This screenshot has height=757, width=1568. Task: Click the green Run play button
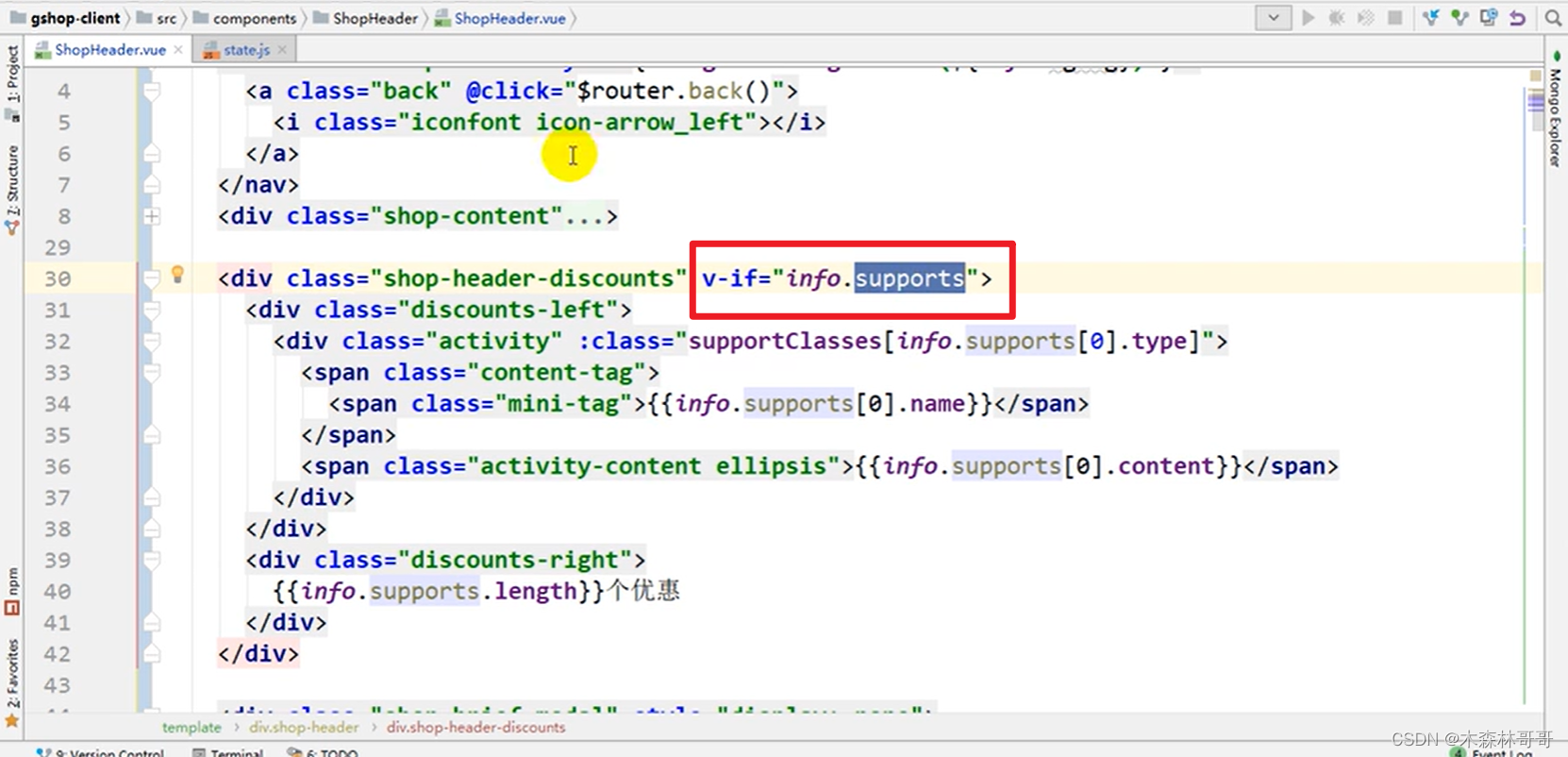coord(1309,18)
